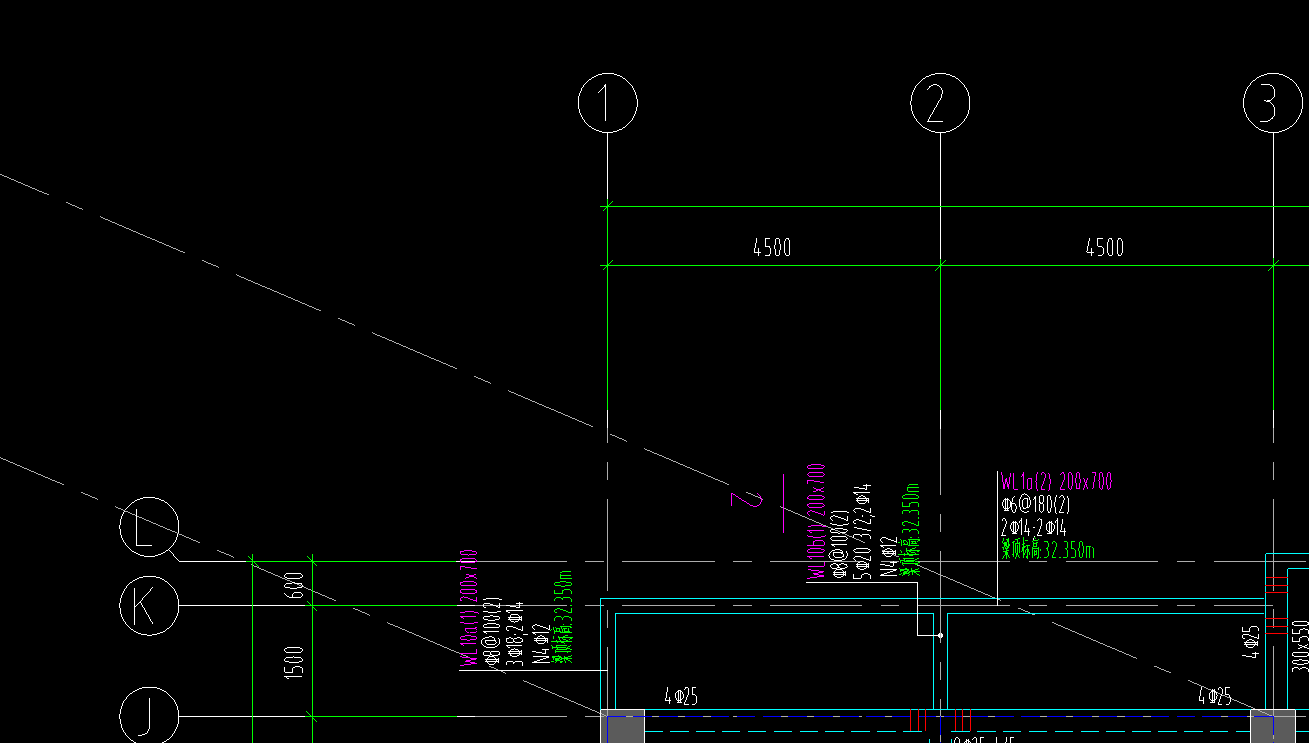Pick the axis bubble labeled J
Image resolution: width=1309 pixels, height=743 pixels.
click(149, 714)
